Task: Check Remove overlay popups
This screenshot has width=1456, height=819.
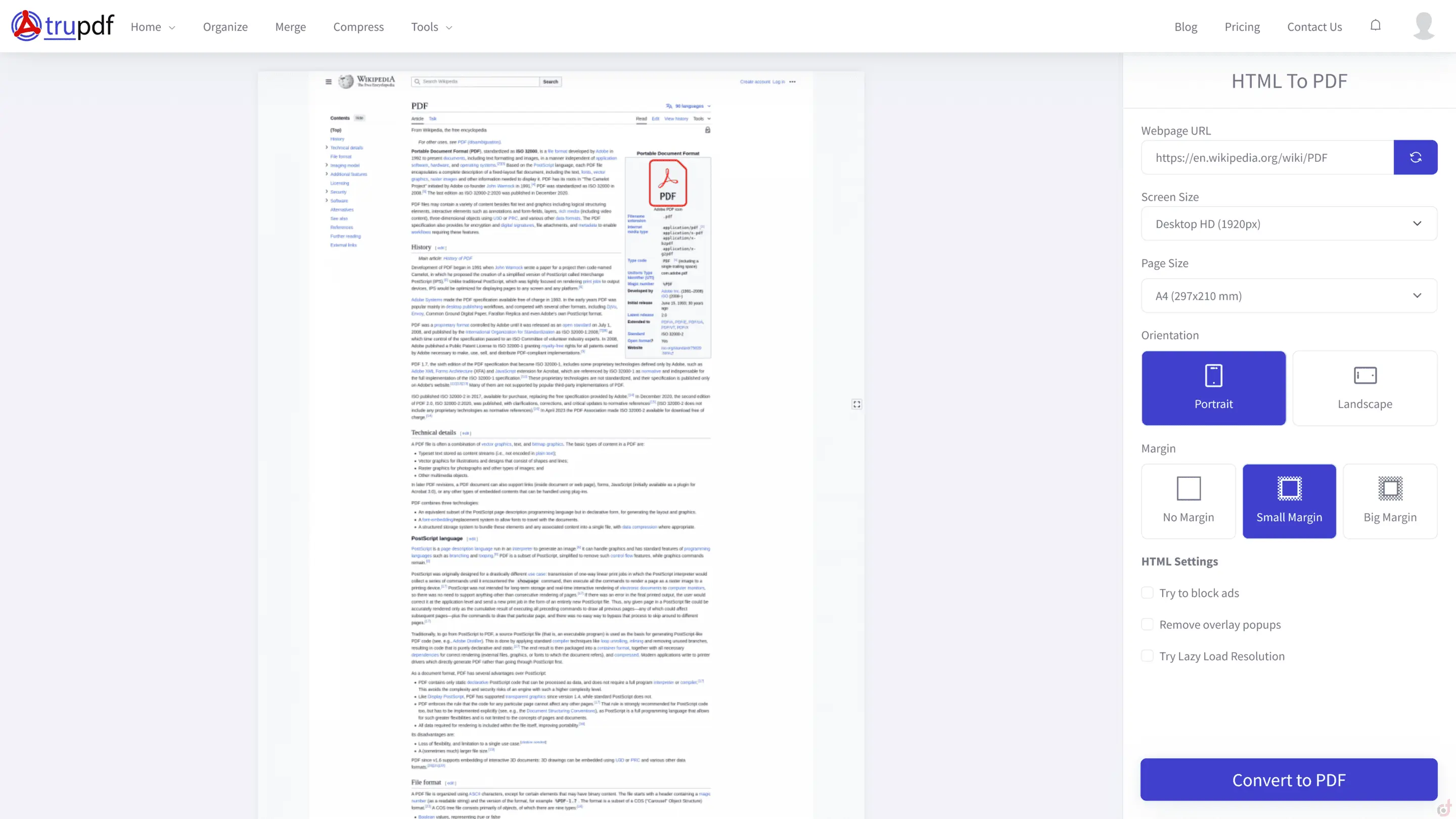Action: pyautogui.click(x=1148, y=624)
